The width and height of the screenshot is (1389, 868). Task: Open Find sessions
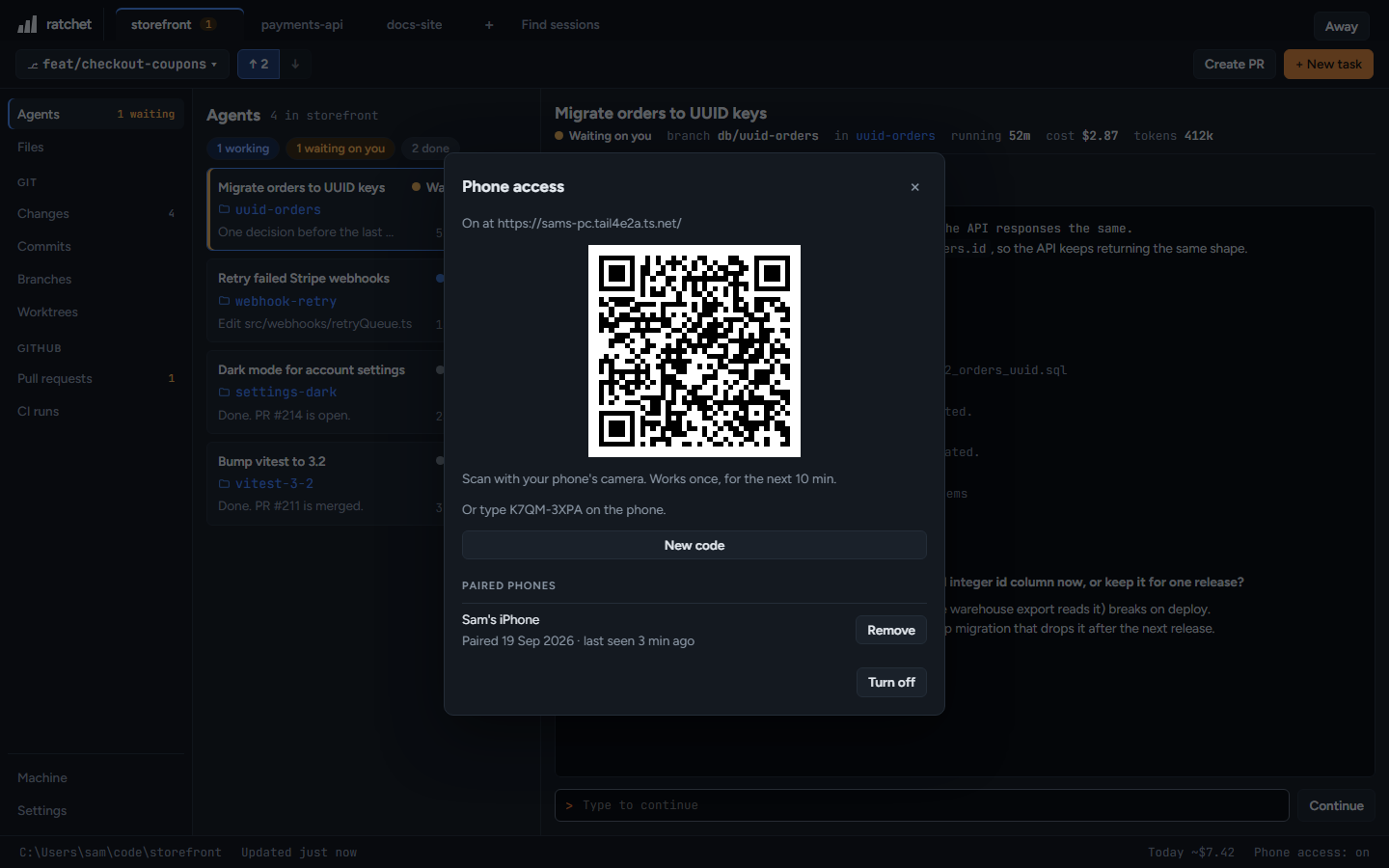(x=560, y=25)
